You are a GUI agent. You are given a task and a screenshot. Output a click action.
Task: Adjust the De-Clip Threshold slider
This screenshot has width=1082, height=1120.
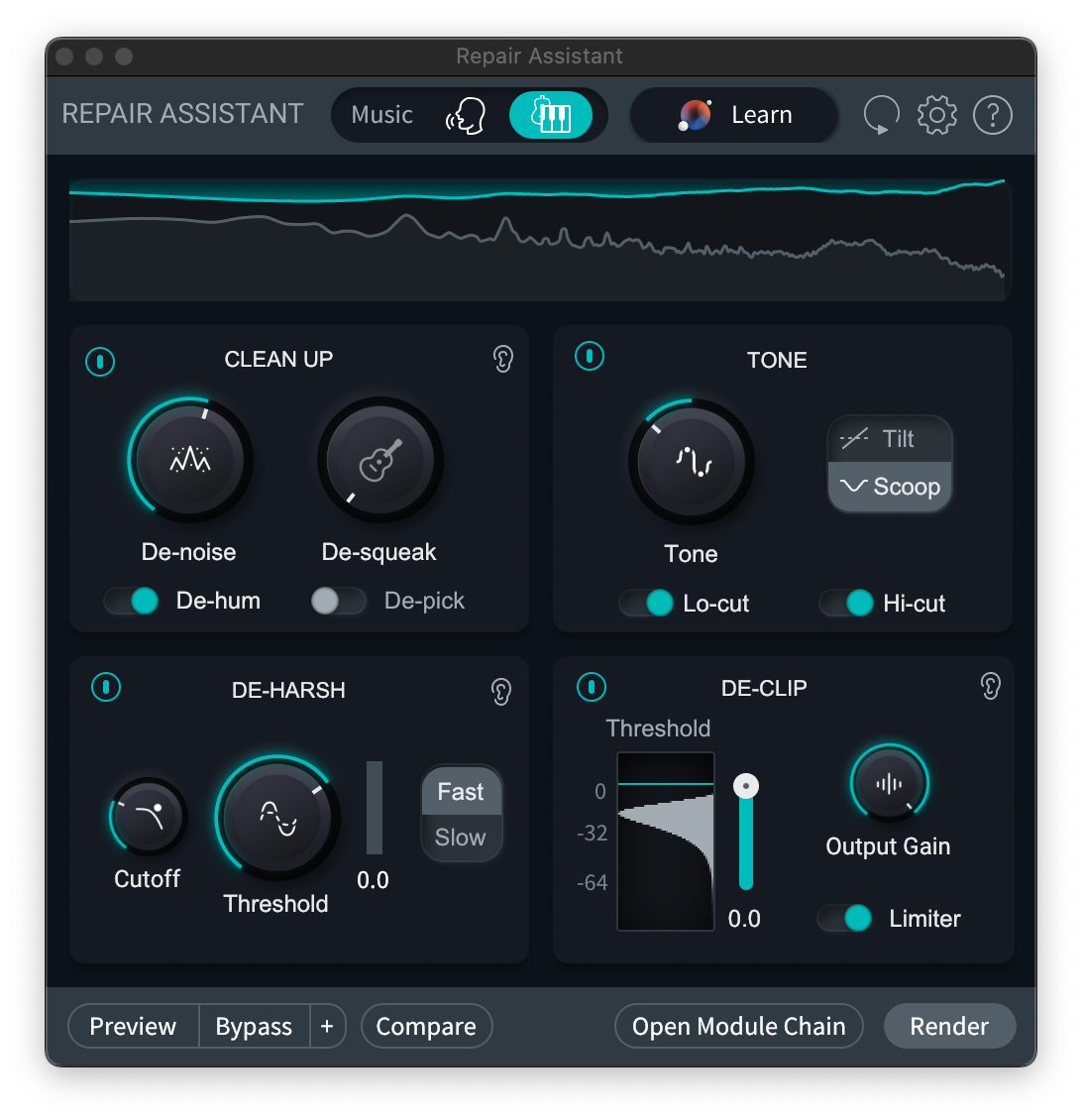(745, 784)
